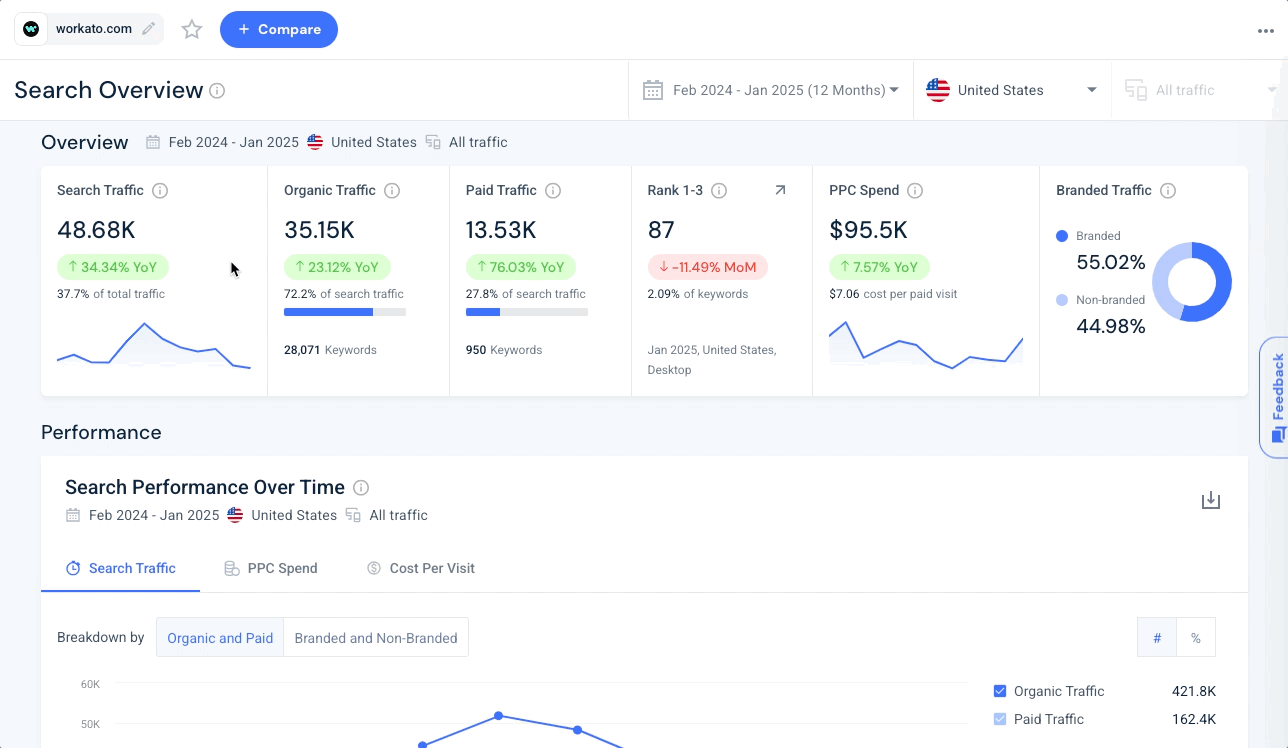Click the Rank 1-3 info icon
Image resolution: width=1288 pixels, height=748 pixels.
tap(719, 191)
